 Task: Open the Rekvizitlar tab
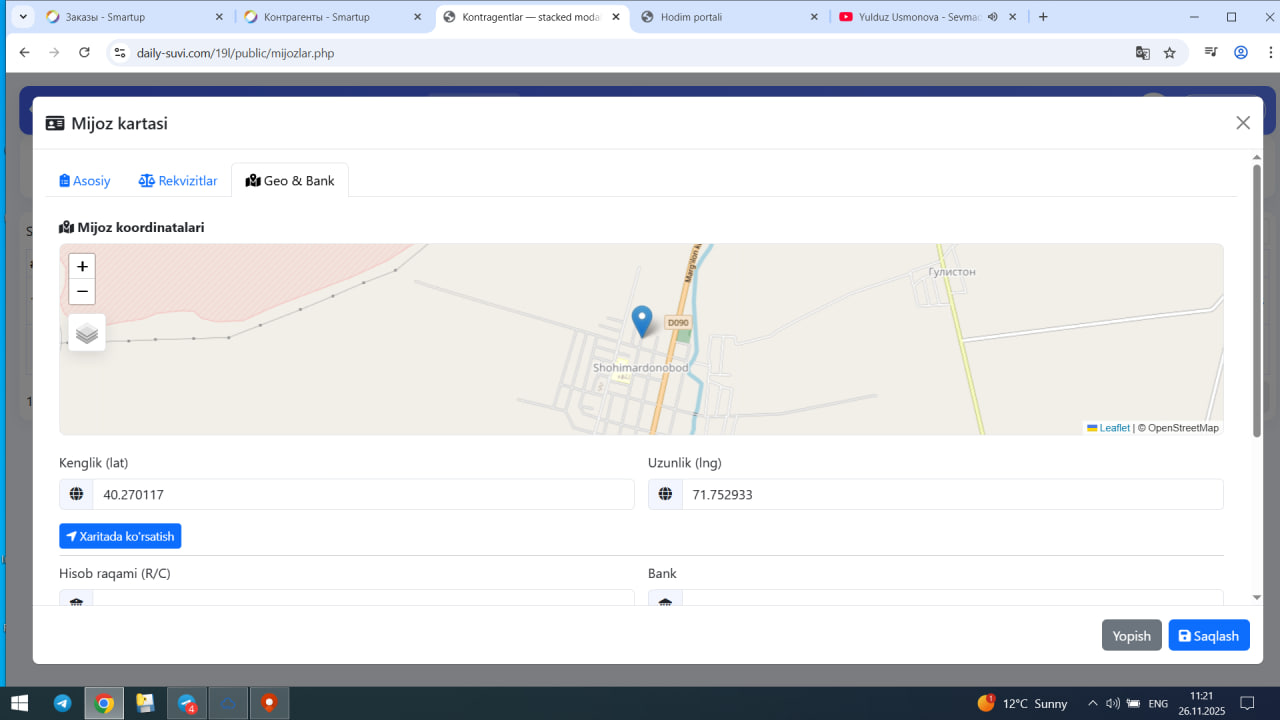tap(178, 181)
